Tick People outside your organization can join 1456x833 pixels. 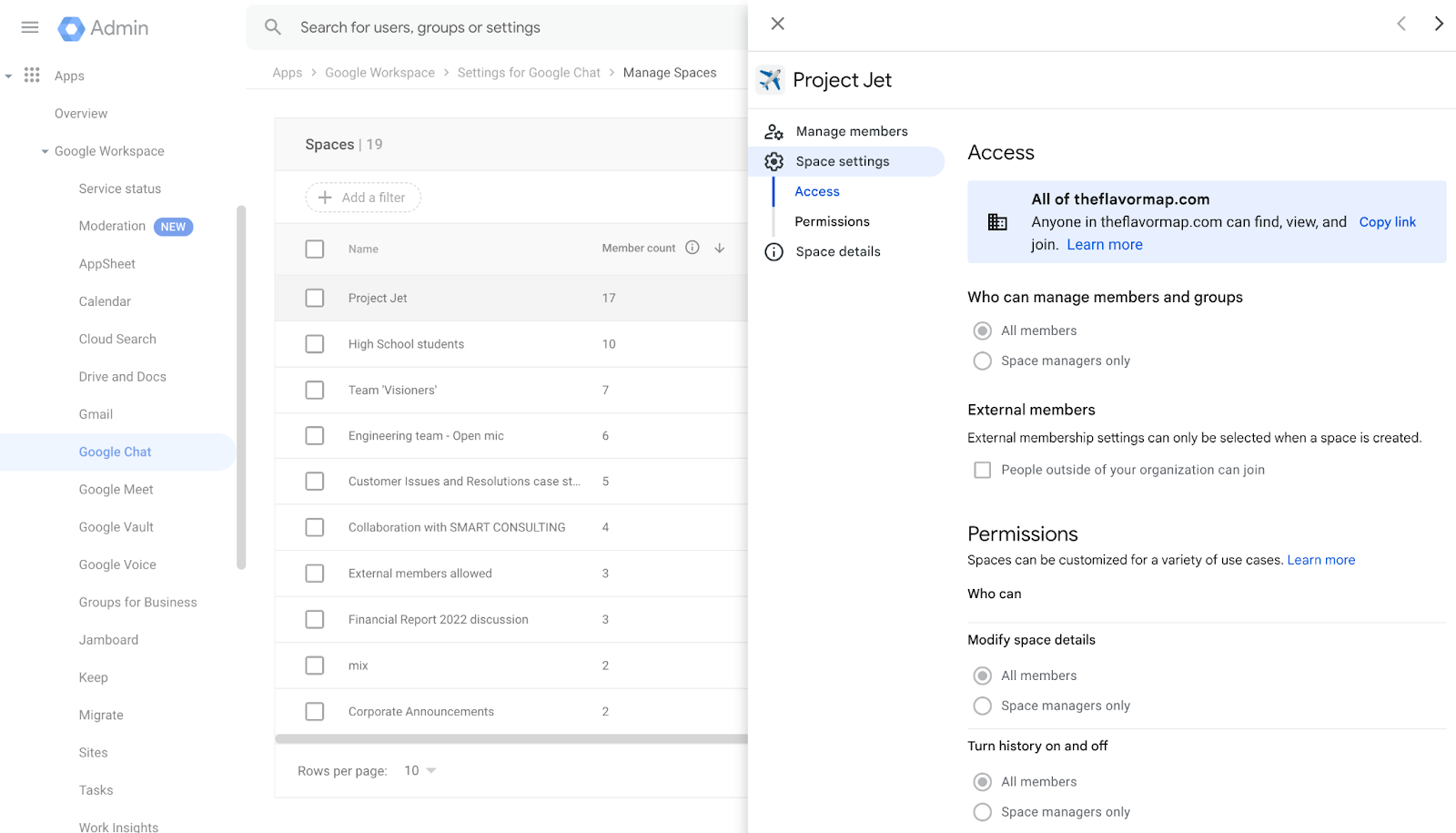(983, 470)
